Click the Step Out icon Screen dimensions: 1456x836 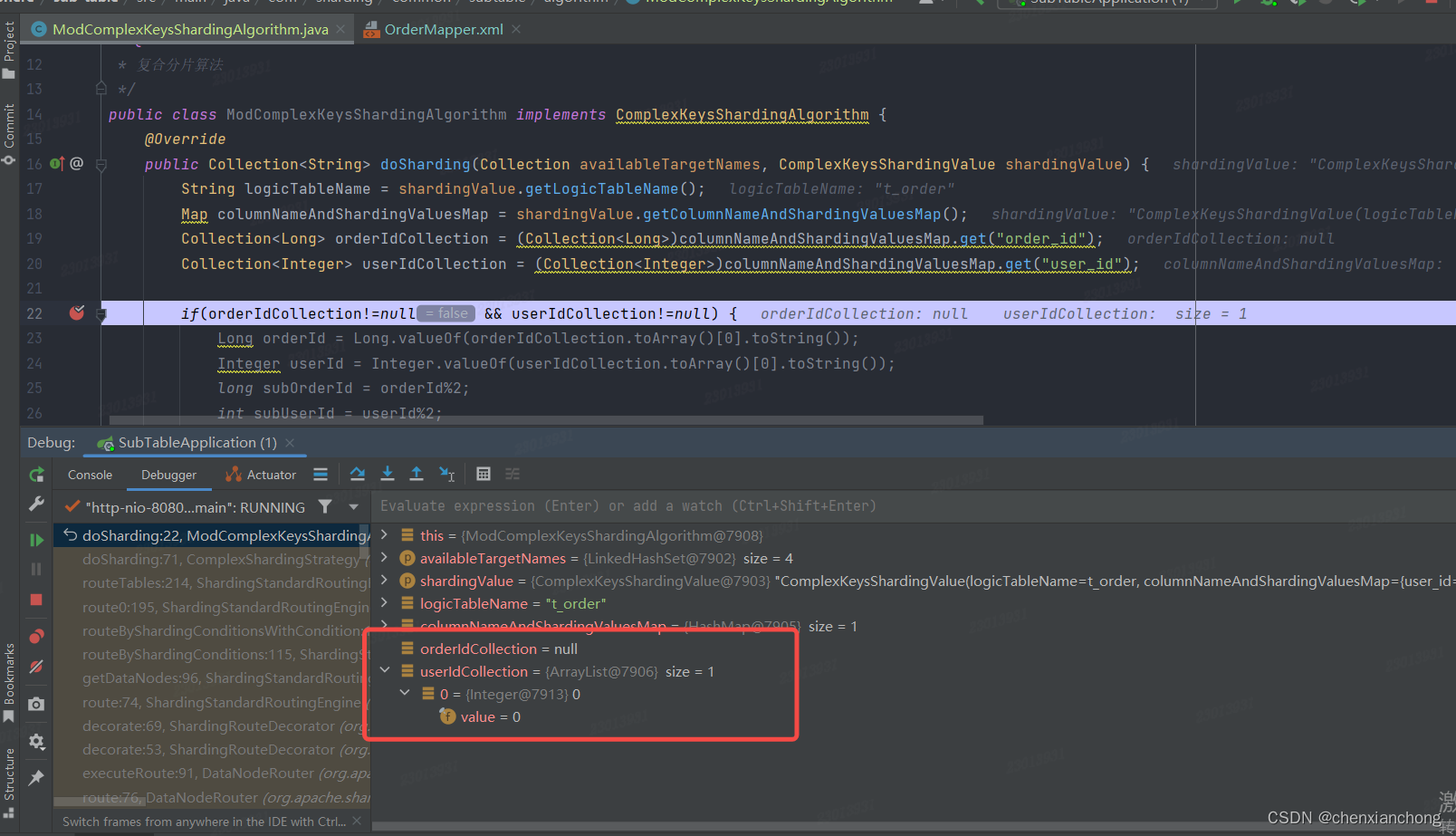click(x=417, y=474)
